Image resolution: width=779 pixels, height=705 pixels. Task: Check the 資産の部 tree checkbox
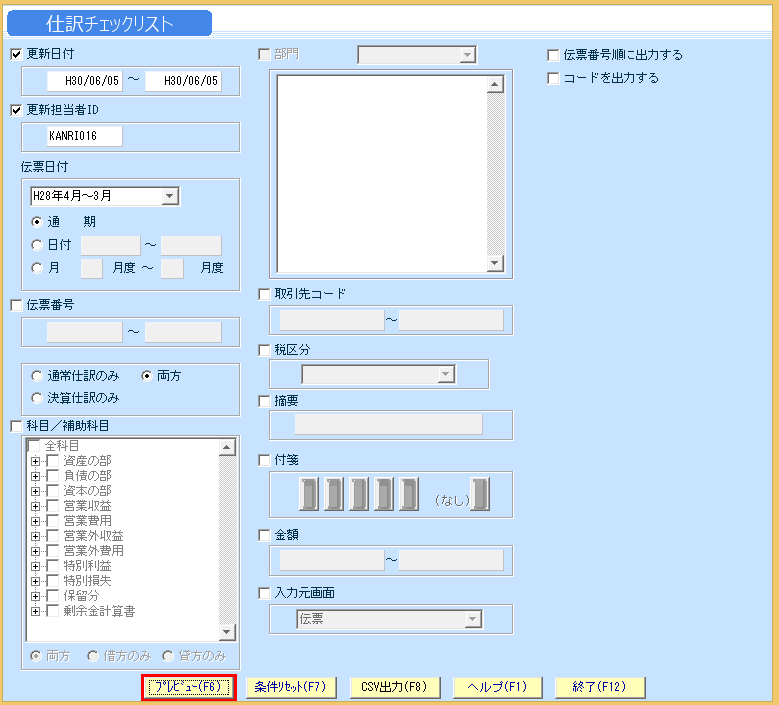(53, 461)
